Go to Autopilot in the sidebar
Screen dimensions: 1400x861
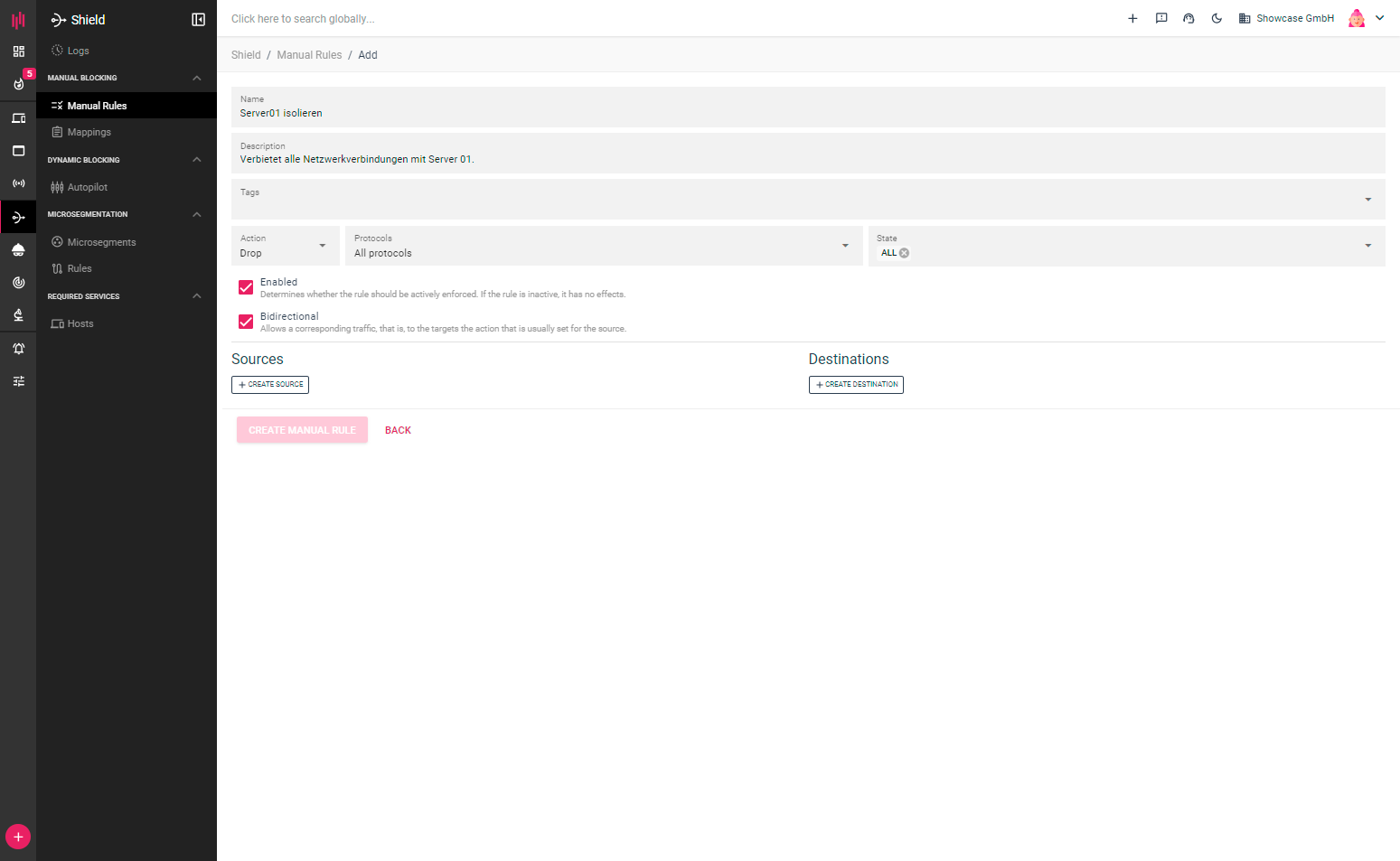point(87,187)
